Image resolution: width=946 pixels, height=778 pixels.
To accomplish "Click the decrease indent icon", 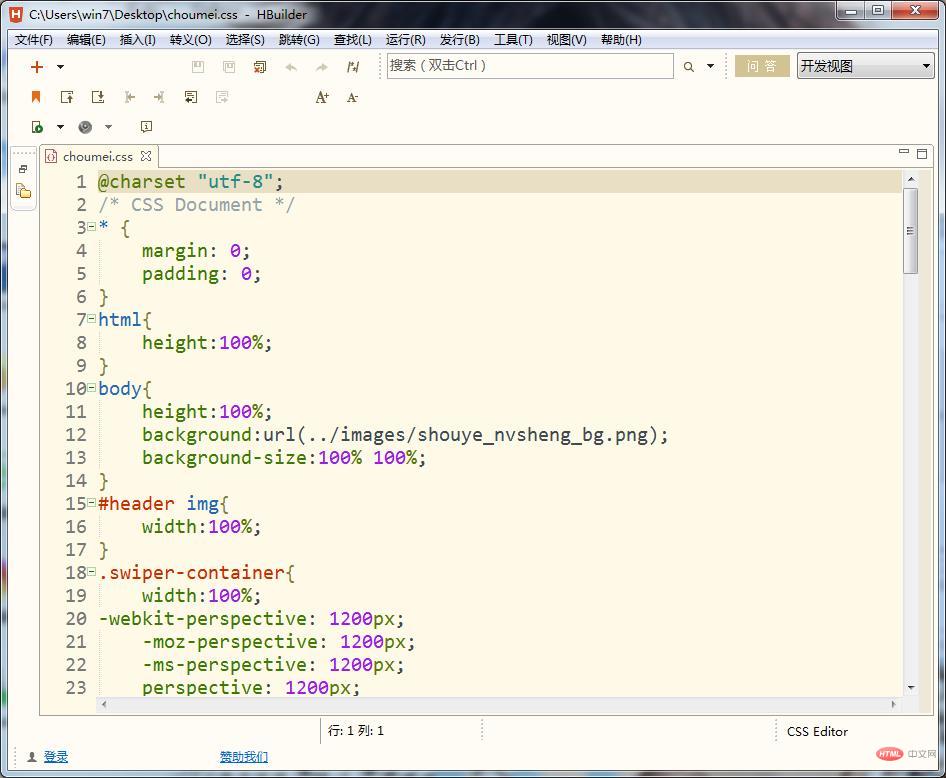I will point(129,97).
